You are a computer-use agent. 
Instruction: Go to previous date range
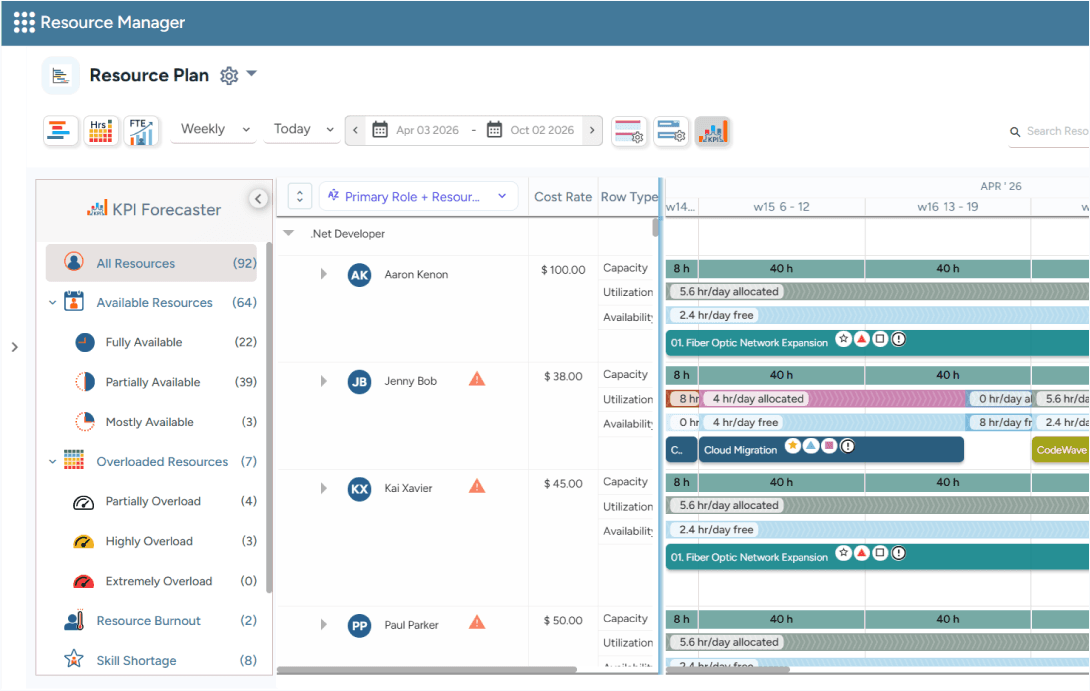coord(355,130)
